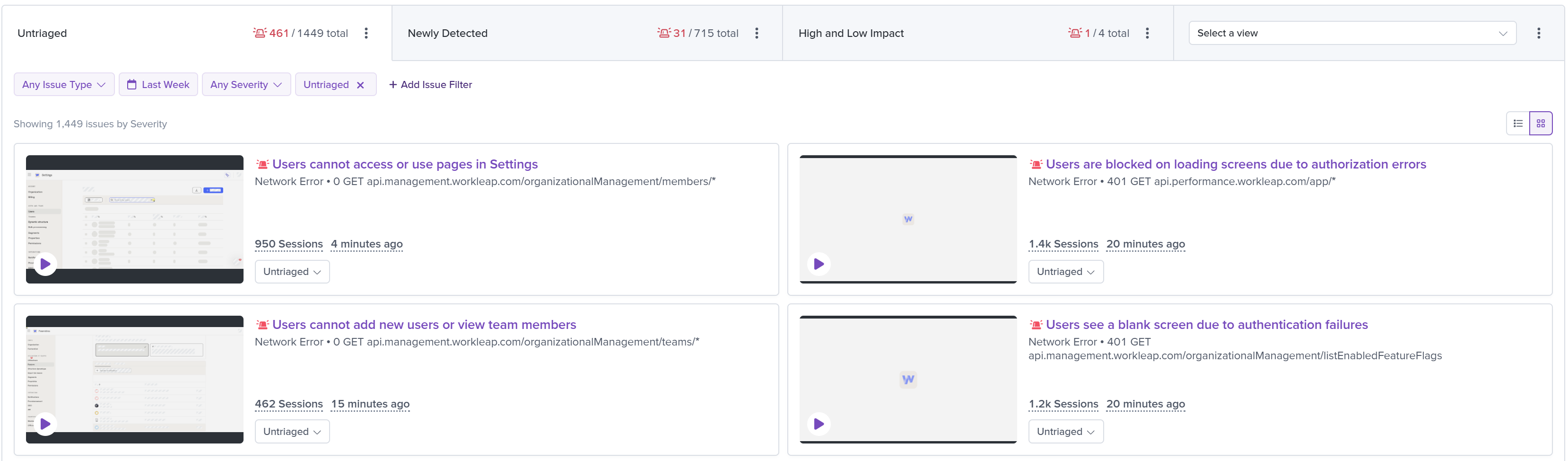Open the Untriaged tab's three-dot menu

(x=366, y=34)
